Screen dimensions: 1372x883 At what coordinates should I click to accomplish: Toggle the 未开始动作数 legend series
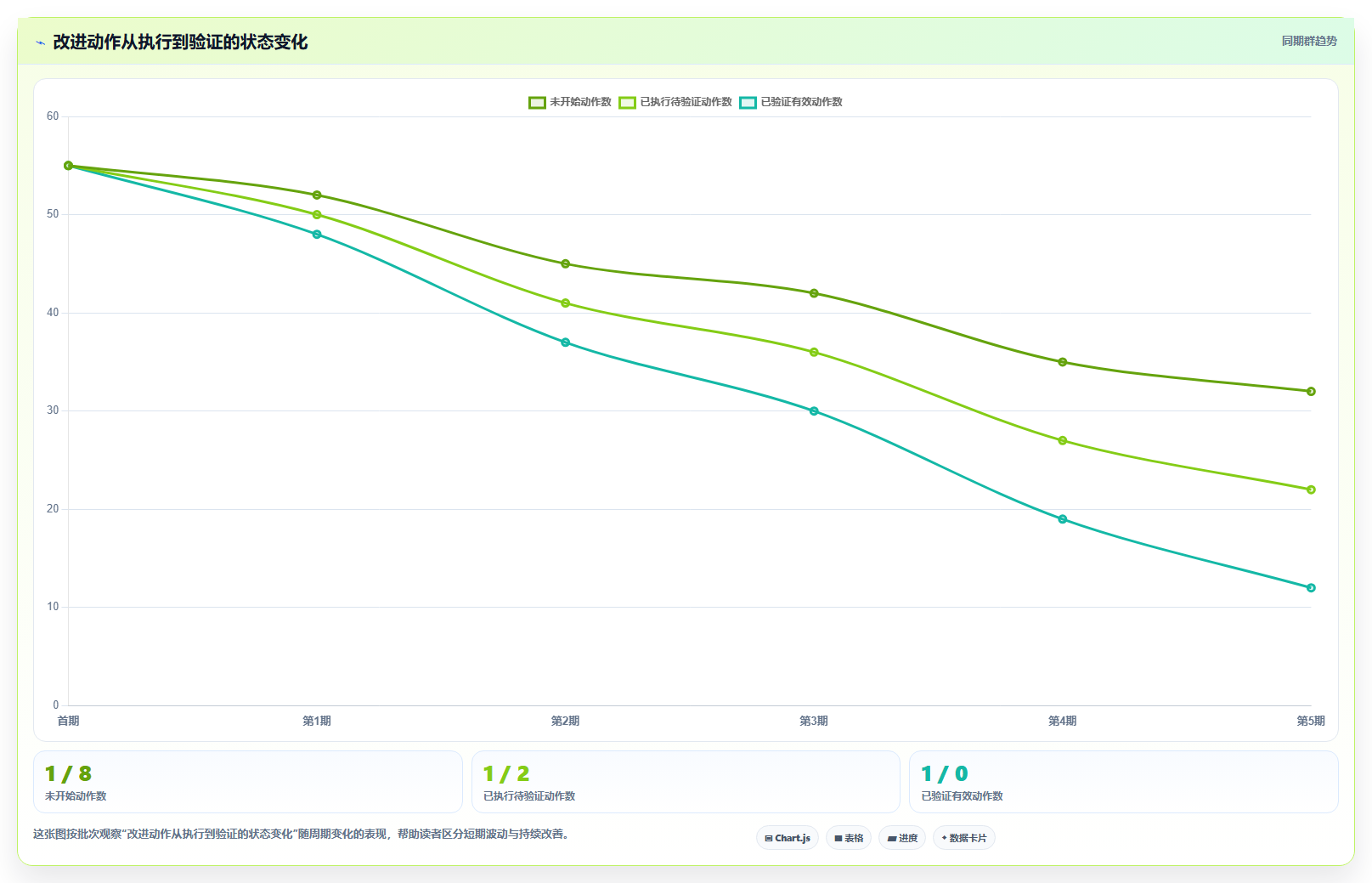pos(570,102)
